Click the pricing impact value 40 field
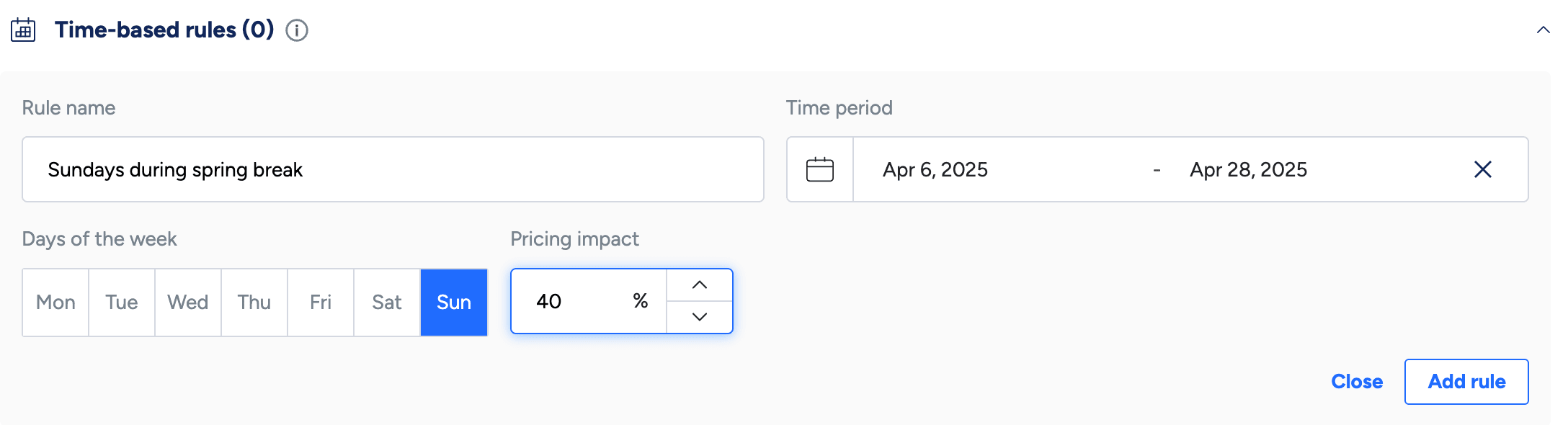 pos(576,301)
